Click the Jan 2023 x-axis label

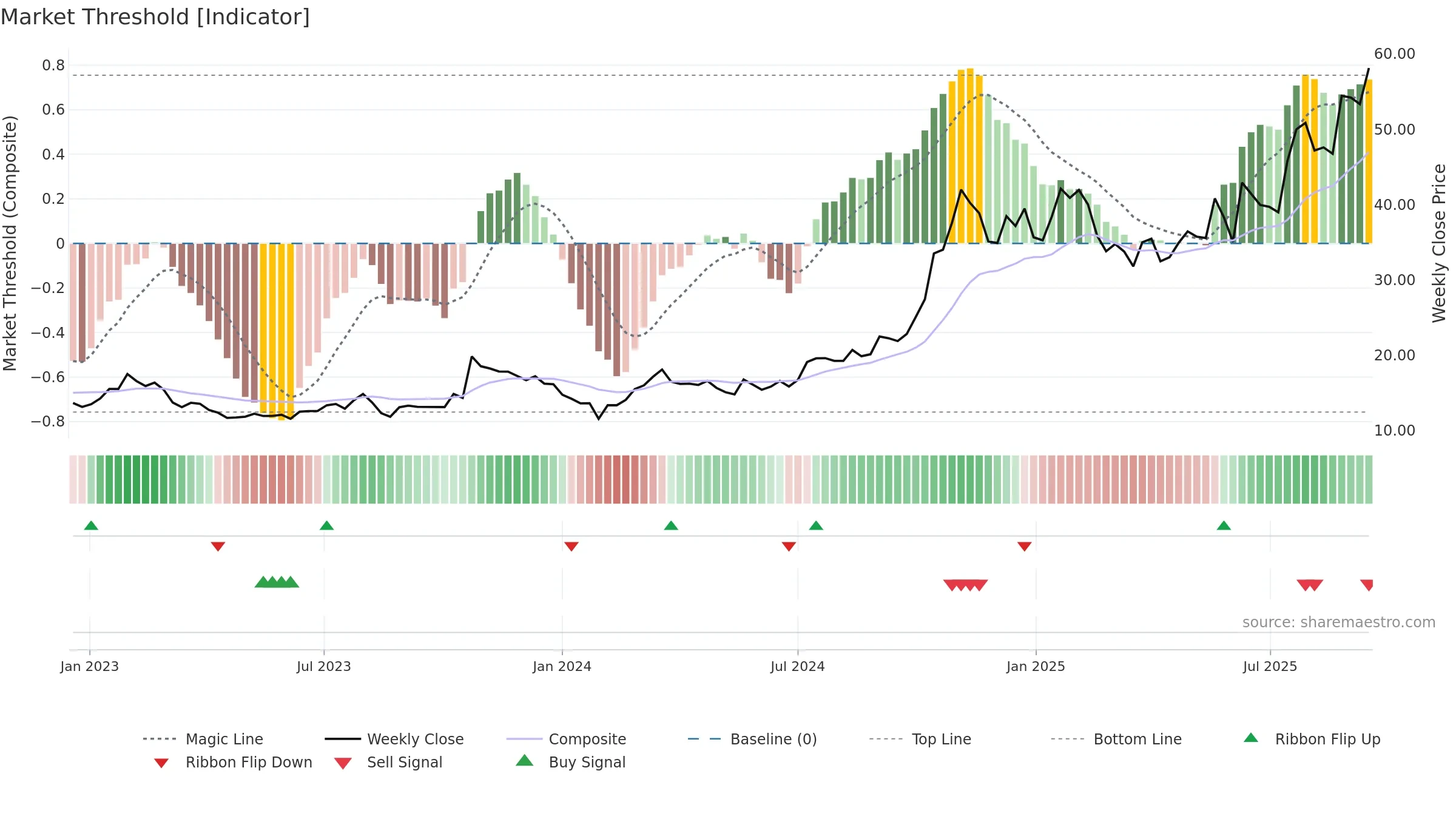coord(90,666)
